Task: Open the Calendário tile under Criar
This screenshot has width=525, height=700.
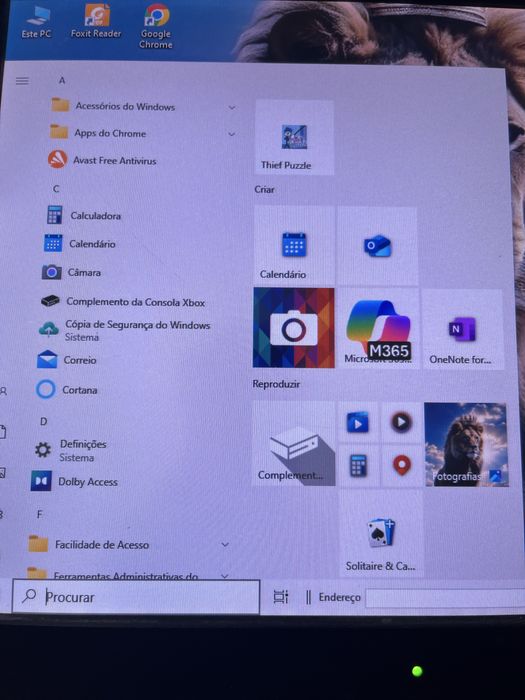Action: pyautogui.click(x=294, y=245)
